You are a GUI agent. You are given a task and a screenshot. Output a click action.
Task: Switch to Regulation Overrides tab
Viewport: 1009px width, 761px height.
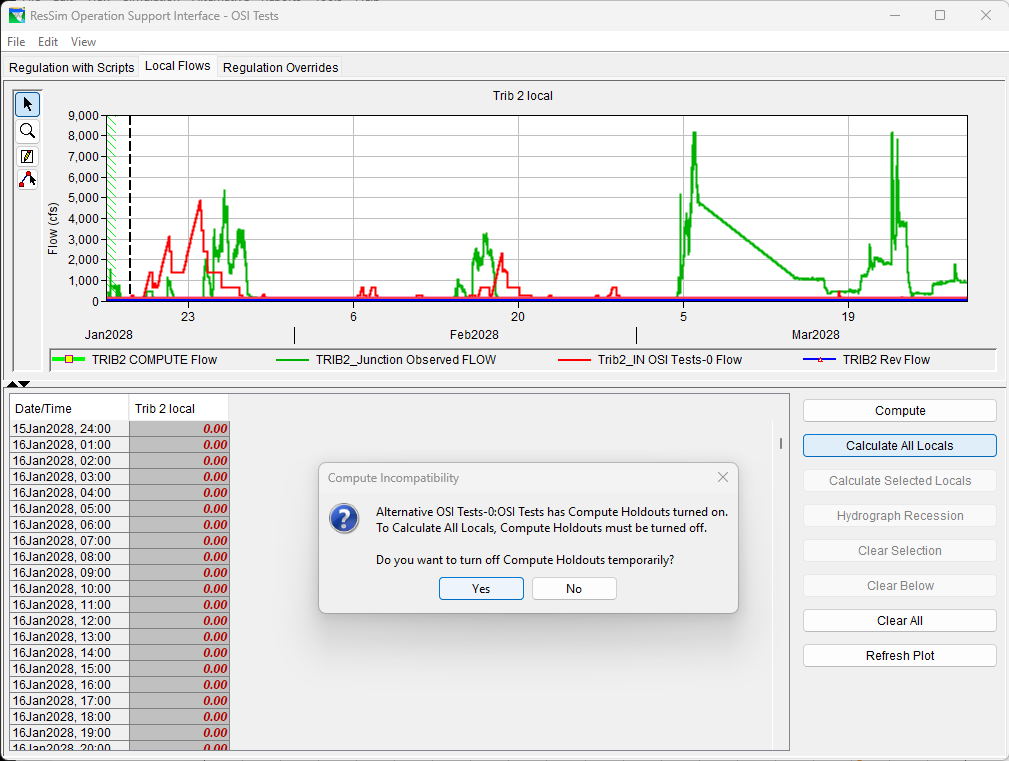pos(280,67)
